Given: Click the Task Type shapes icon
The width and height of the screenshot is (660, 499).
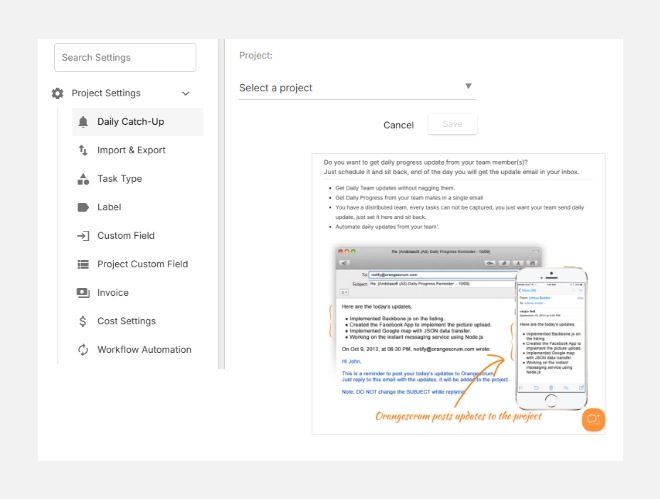Looking at the screenshot, I should pos(83,179).
